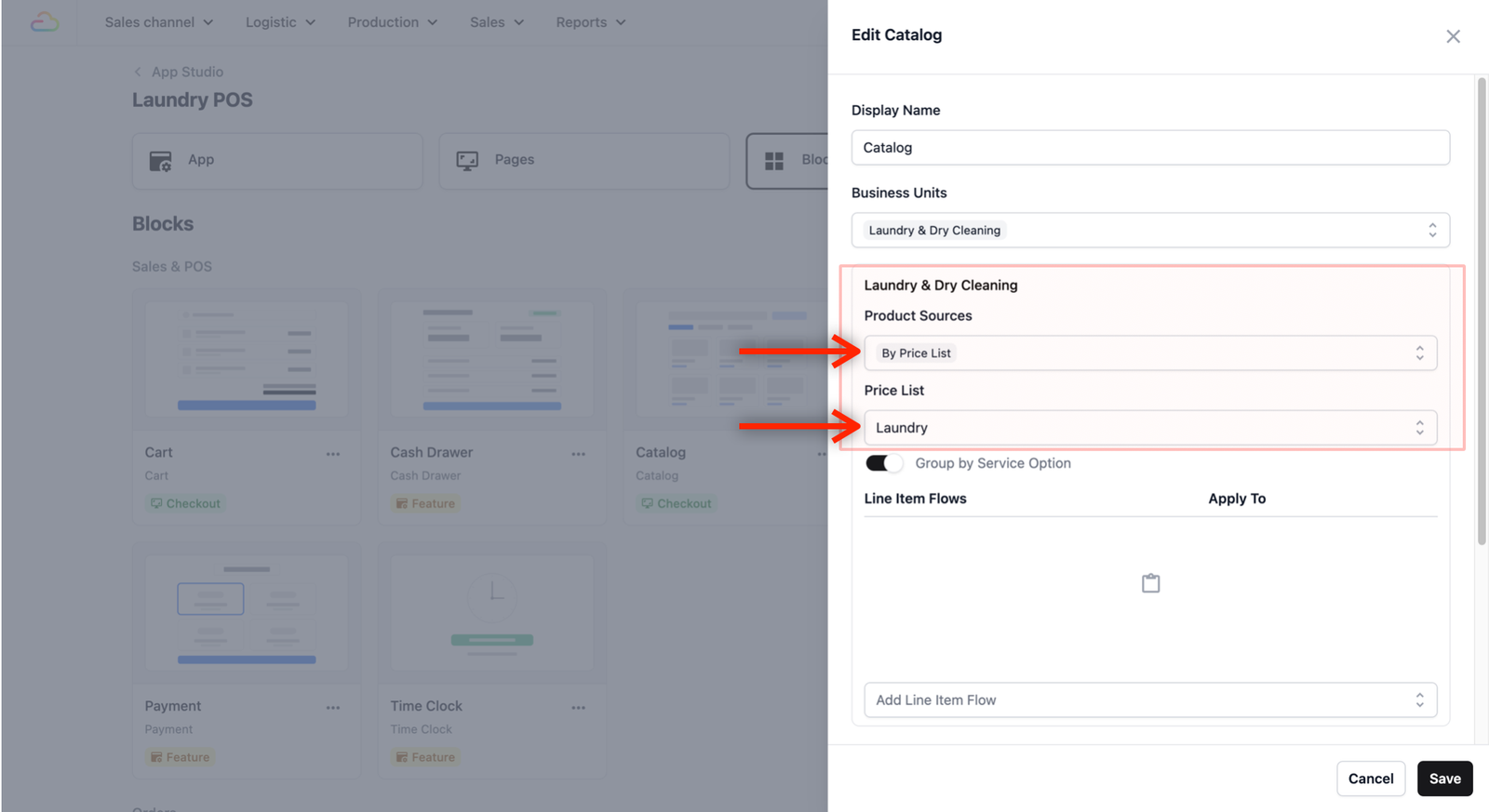The width and height of the screenshot is (1489, 812).
Task: Open the Product Sources dropdown
Action: click(x=1150, y=353)
